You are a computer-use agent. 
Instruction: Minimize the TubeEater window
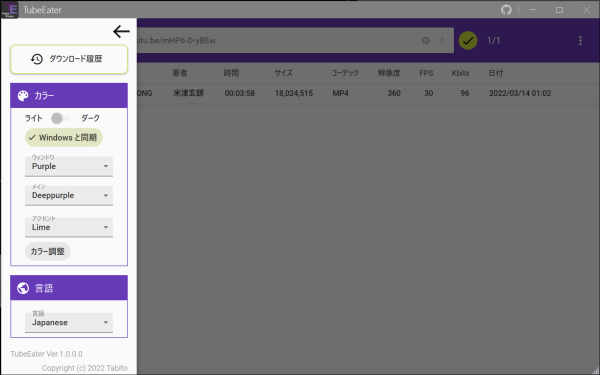coord(532,10)
